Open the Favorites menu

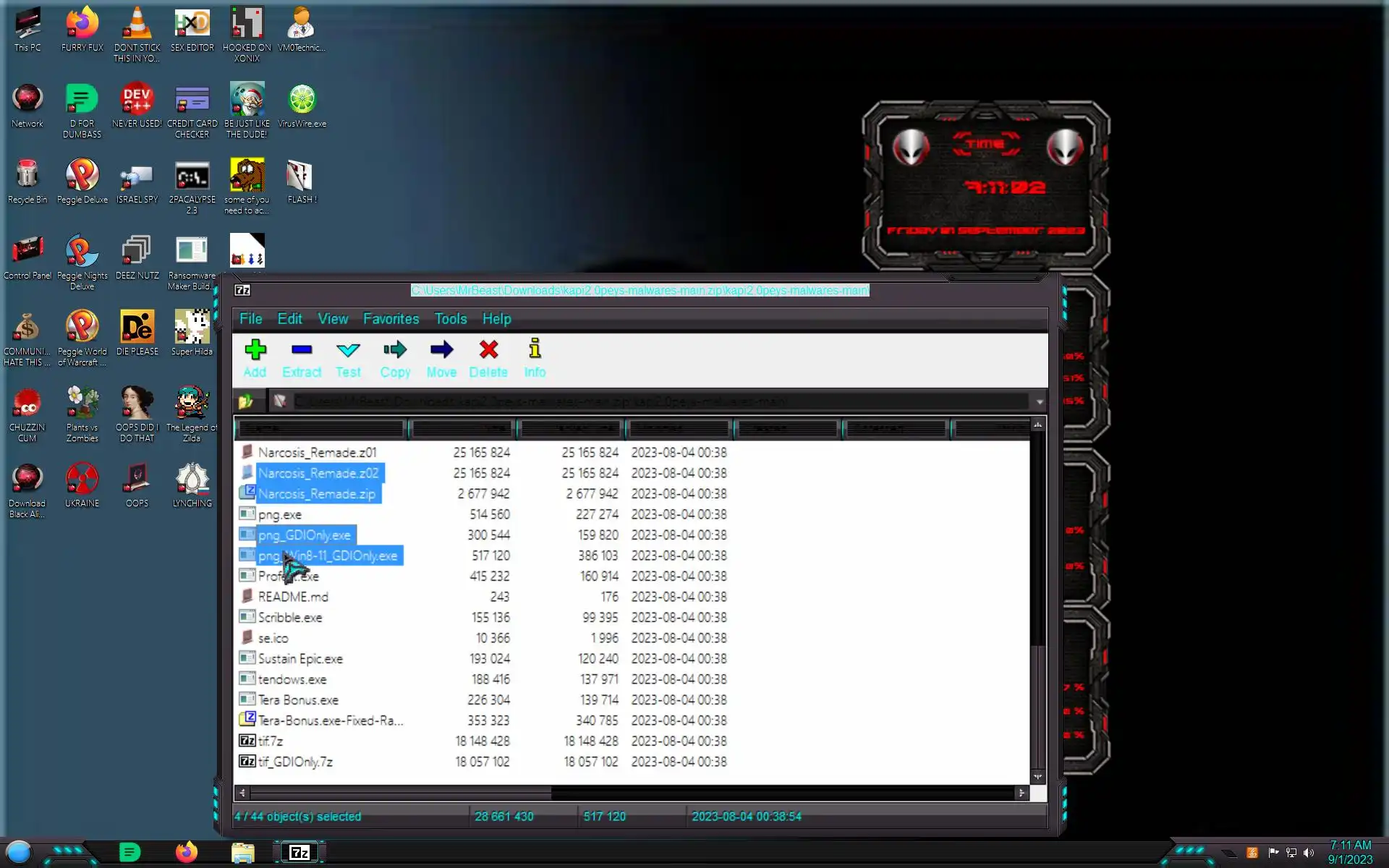pyautogui.click(x=391, y=319)
